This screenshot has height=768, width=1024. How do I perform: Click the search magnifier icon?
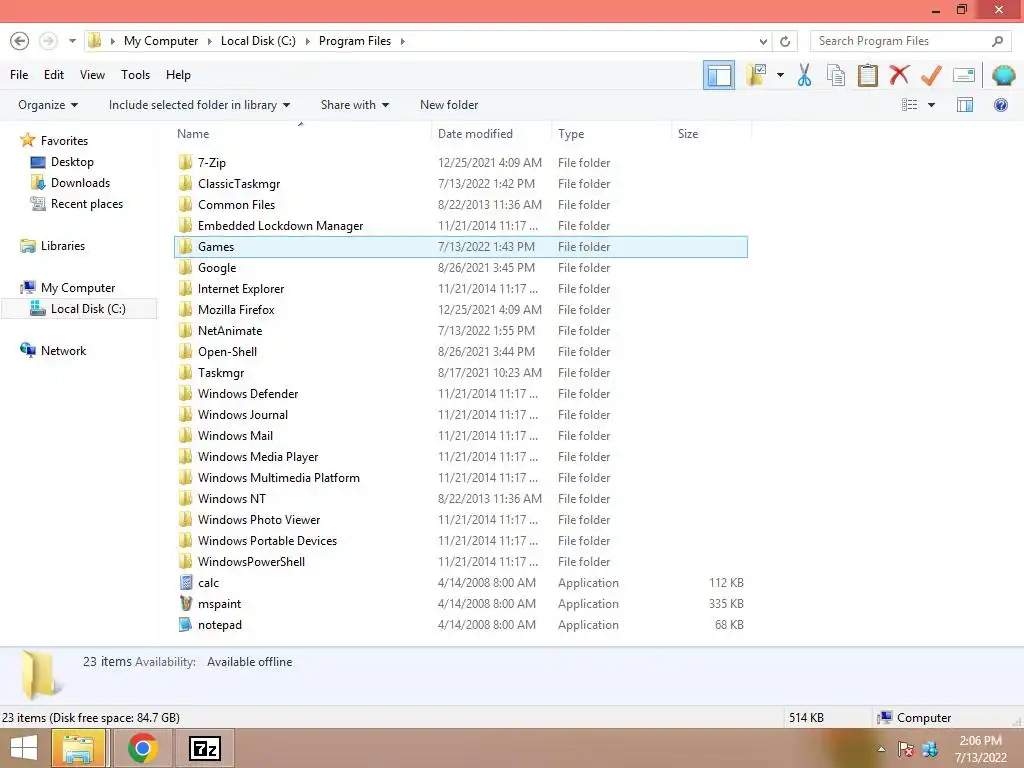[x=997, y=41]
